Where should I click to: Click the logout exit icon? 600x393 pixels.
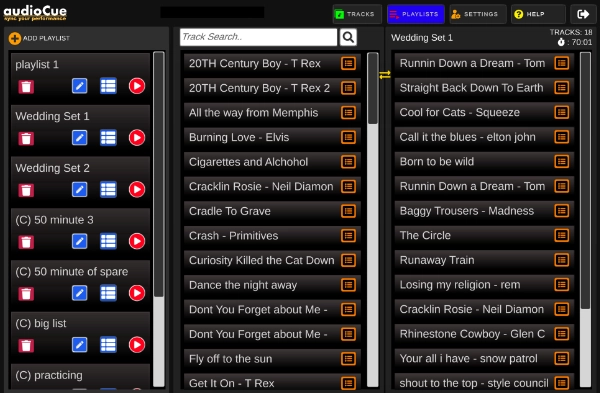pos(583,14)
